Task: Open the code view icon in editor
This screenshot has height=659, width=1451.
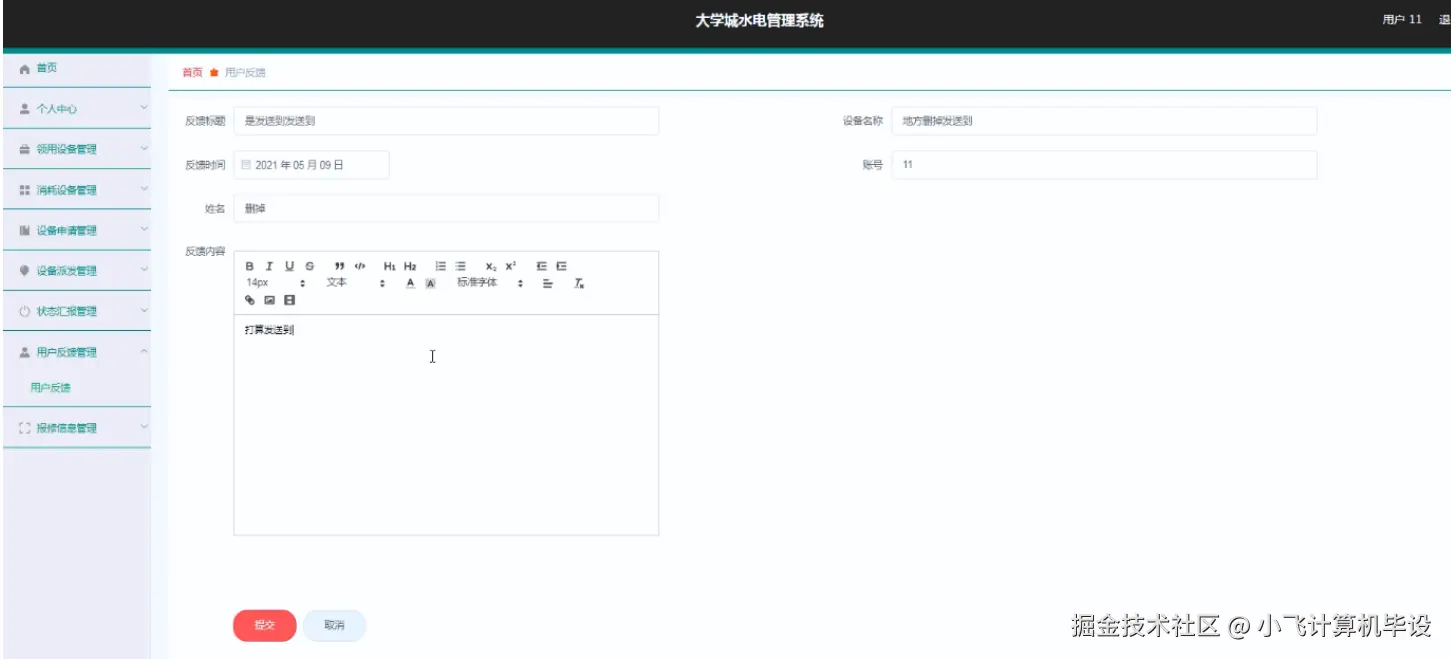Action: pos(361,266)
